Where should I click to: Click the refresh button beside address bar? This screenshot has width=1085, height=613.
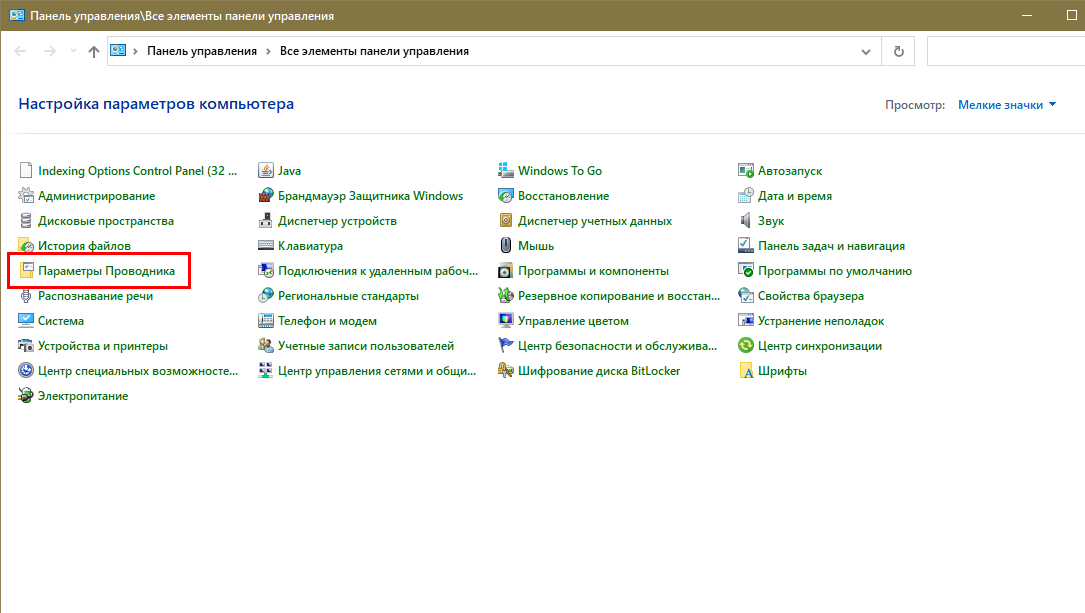click(898, 51)
